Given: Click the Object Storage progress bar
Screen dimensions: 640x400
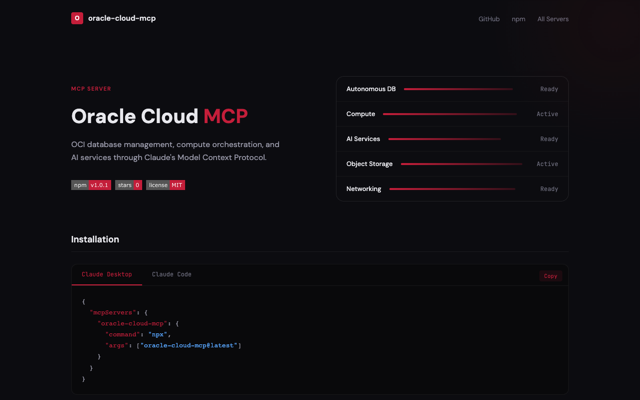Looking at the screenshot, I should coord(462,164).
